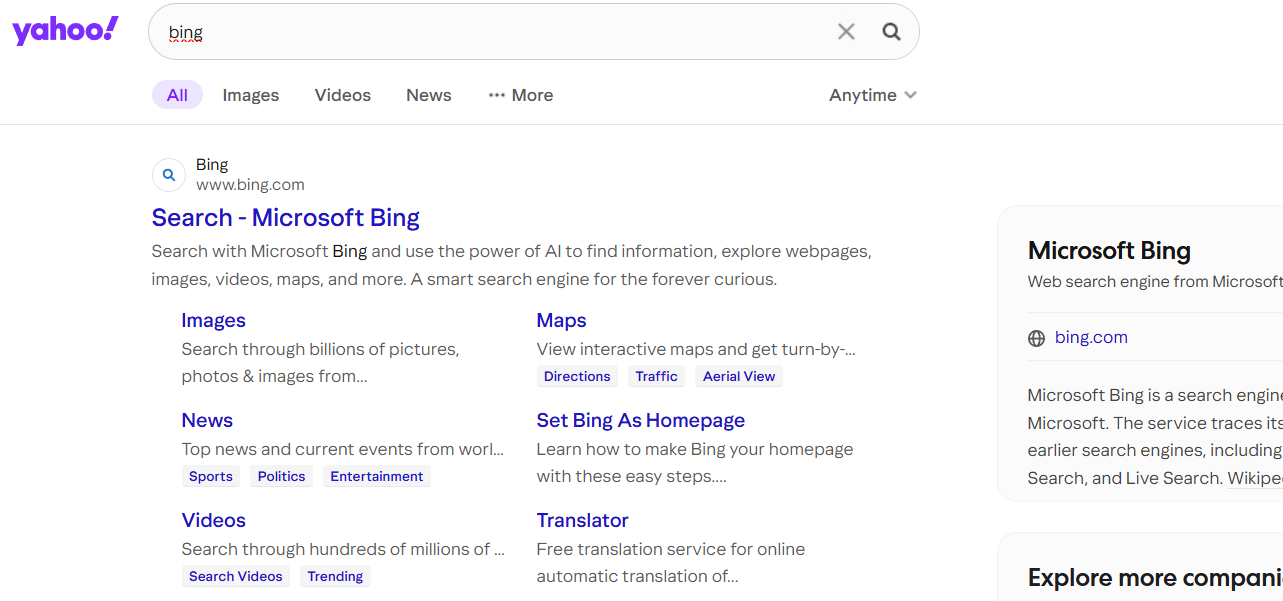Switch to the Videos tab
This screenshot has height=601, width=1283.
coord(343,95)
